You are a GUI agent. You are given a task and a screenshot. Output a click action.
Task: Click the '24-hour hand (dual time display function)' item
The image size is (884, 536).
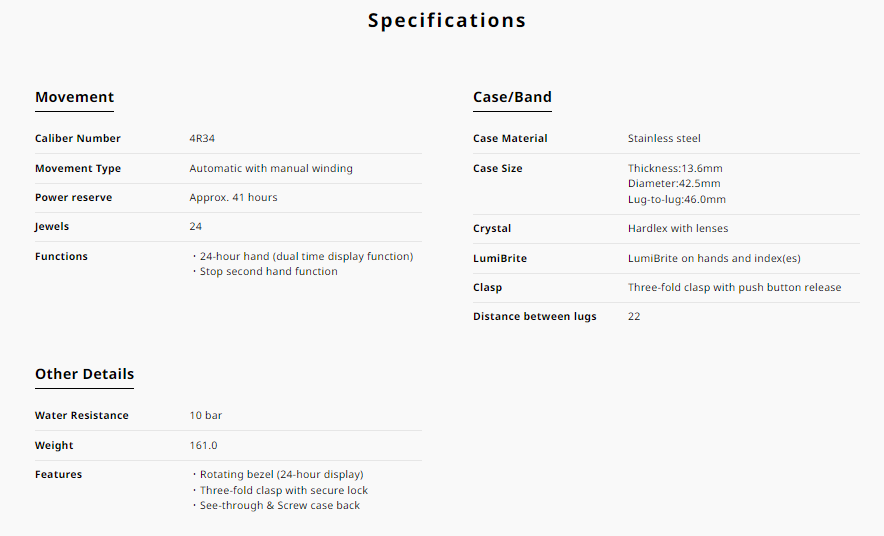306,257
